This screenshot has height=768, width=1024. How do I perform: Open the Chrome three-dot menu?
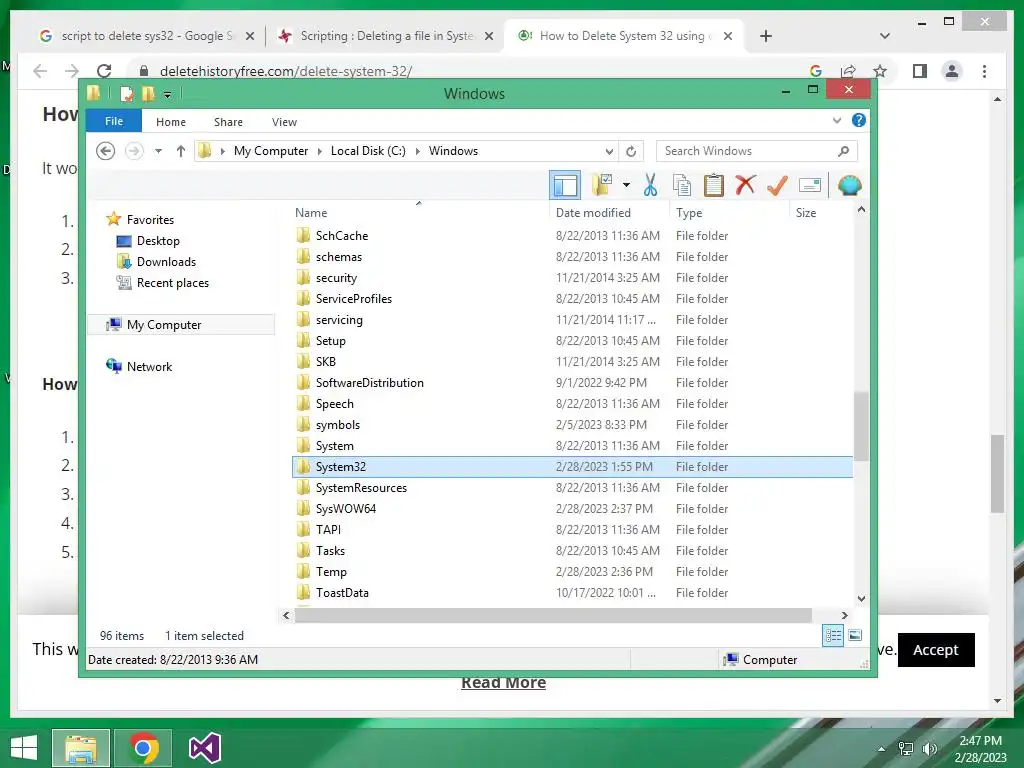984,71
